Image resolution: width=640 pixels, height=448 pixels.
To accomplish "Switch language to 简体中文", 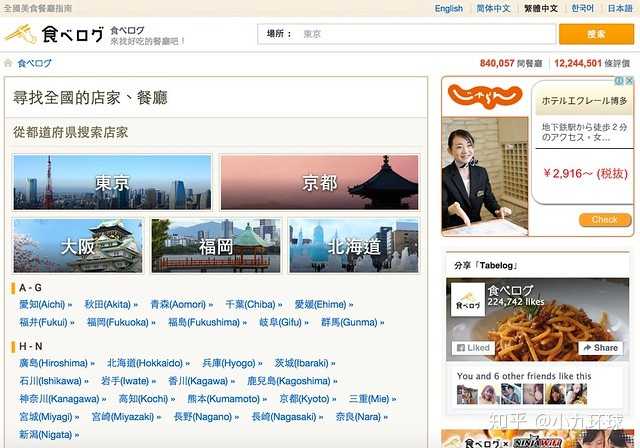I will [x=493, y=9].
